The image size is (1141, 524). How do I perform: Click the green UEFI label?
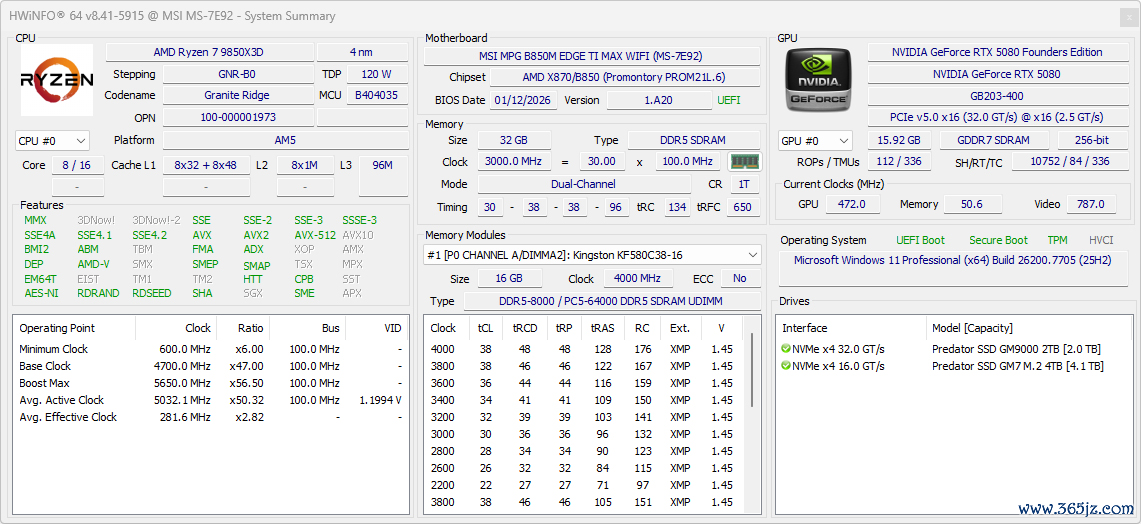tap(729, 100)
